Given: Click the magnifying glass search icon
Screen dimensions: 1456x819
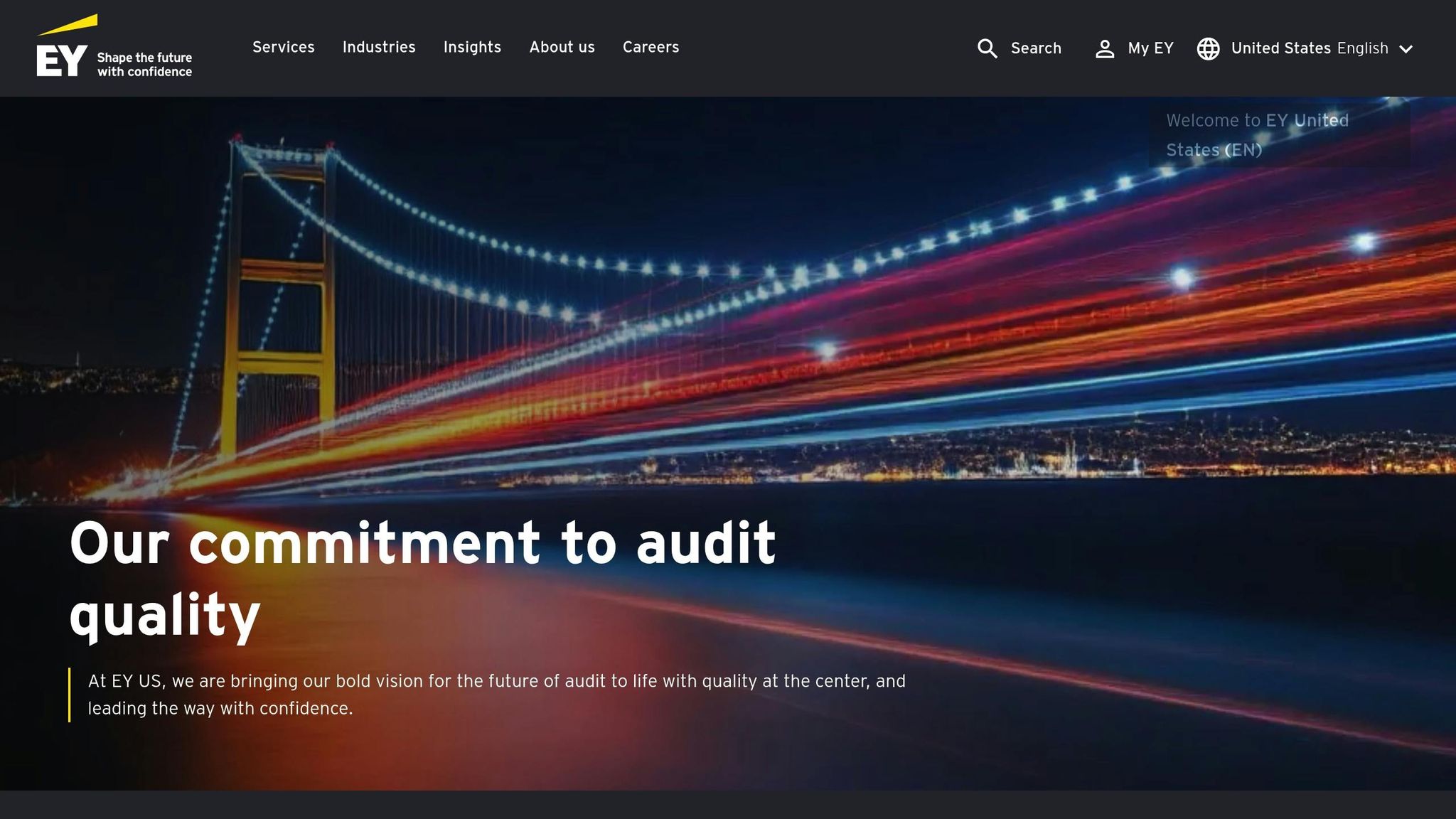Looking at the screenshot, I should (x=987, y=48).
